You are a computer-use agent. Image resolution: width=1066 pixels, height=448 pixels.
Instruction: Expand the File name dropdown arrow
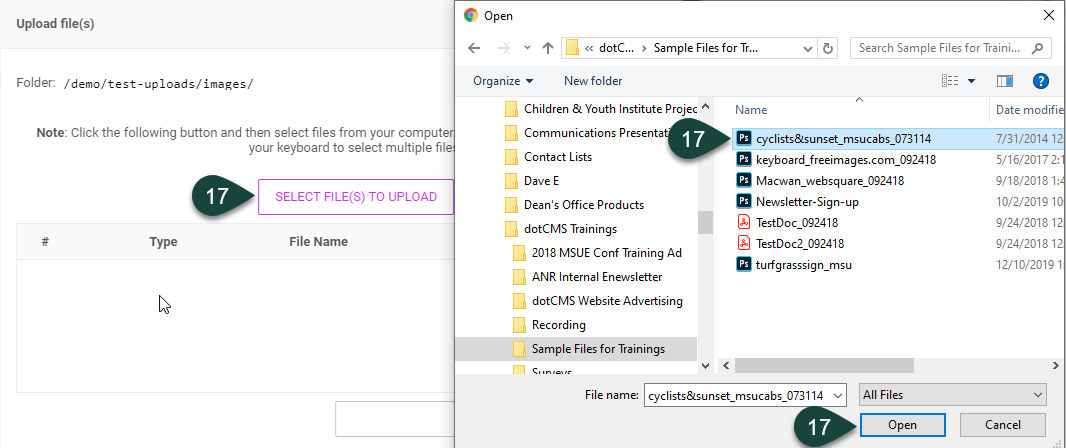[837, 396]
